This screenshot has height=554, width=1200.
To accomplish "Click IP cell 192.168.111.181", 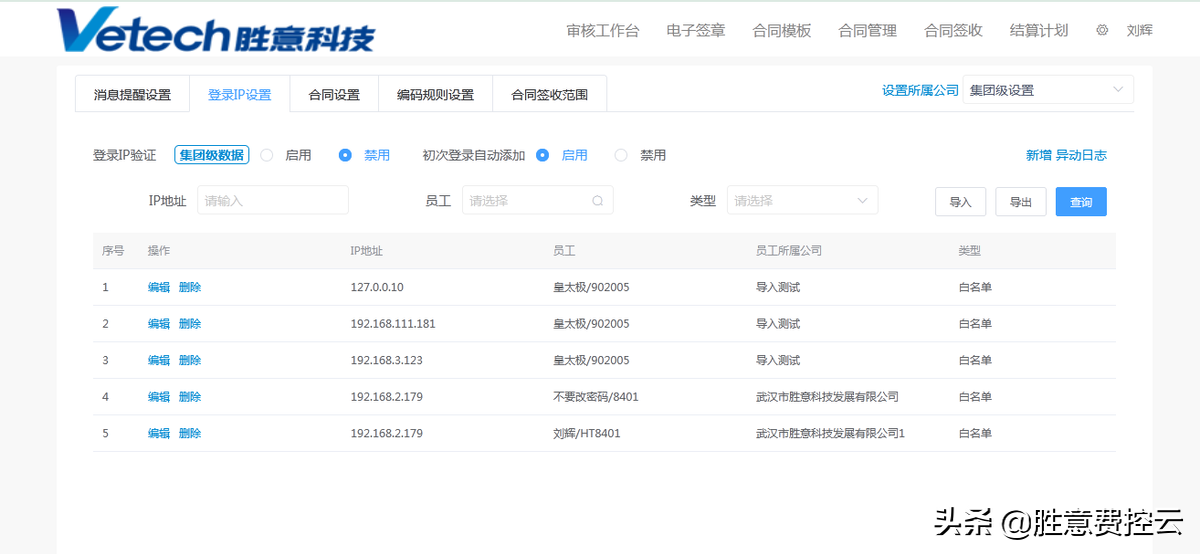I will pyautogui.click(x=393, y=324).
